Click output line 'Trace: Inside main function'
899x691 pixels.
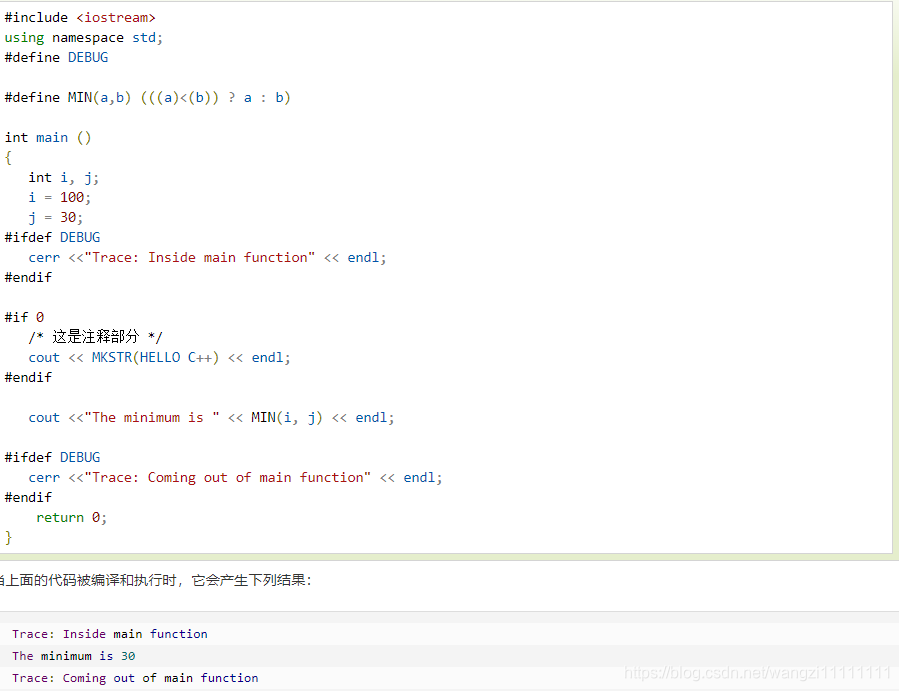click(110, 634)
